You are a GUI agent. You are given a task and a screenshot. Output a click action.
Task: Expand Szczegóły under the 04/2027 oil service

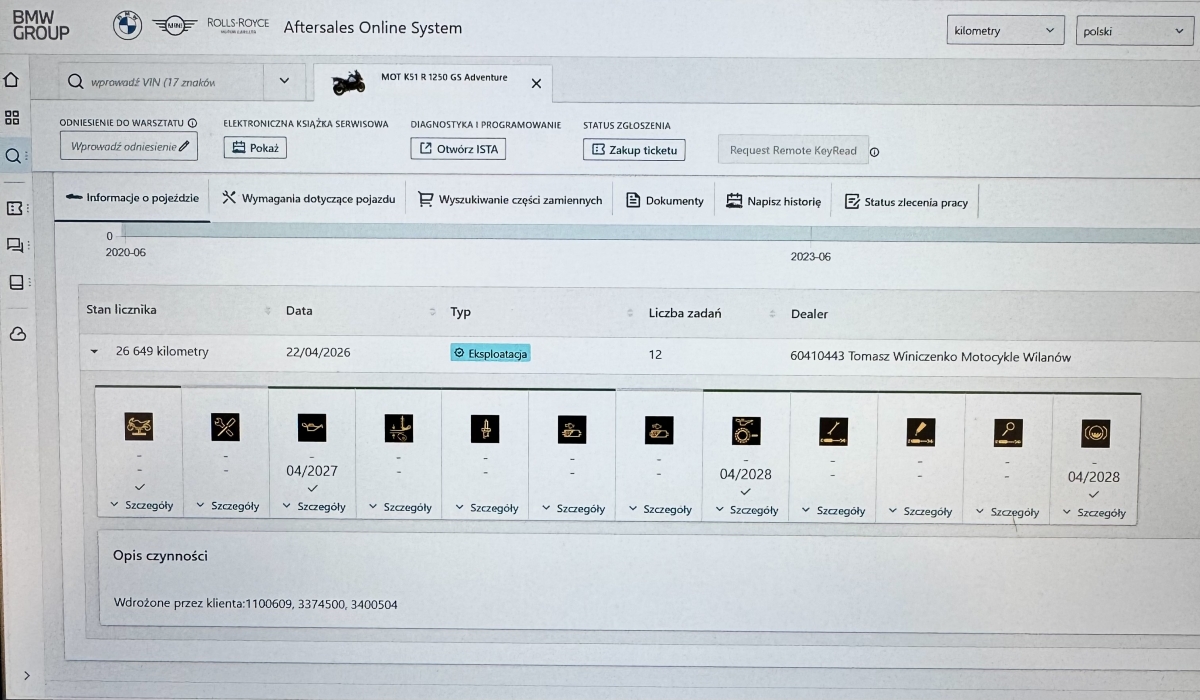point(312,507)
